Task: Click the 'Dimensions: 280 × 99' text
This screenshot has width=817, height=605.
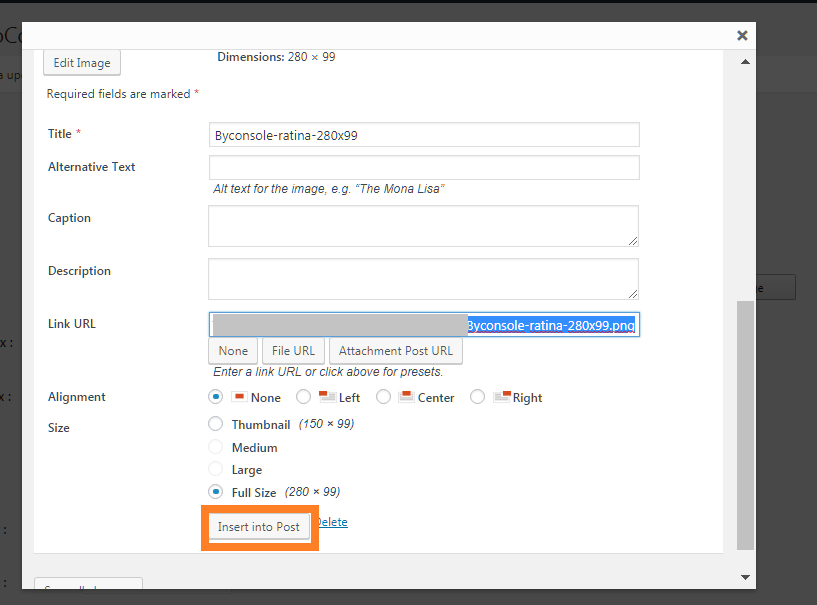Action: point(276,57)
